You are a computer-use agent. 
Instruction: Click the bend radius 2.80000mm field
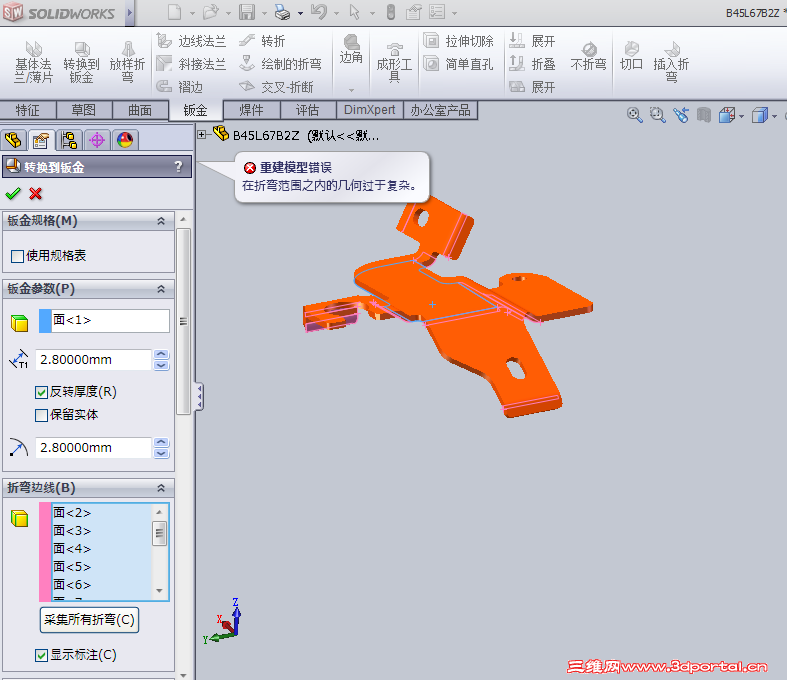[93, 448]
